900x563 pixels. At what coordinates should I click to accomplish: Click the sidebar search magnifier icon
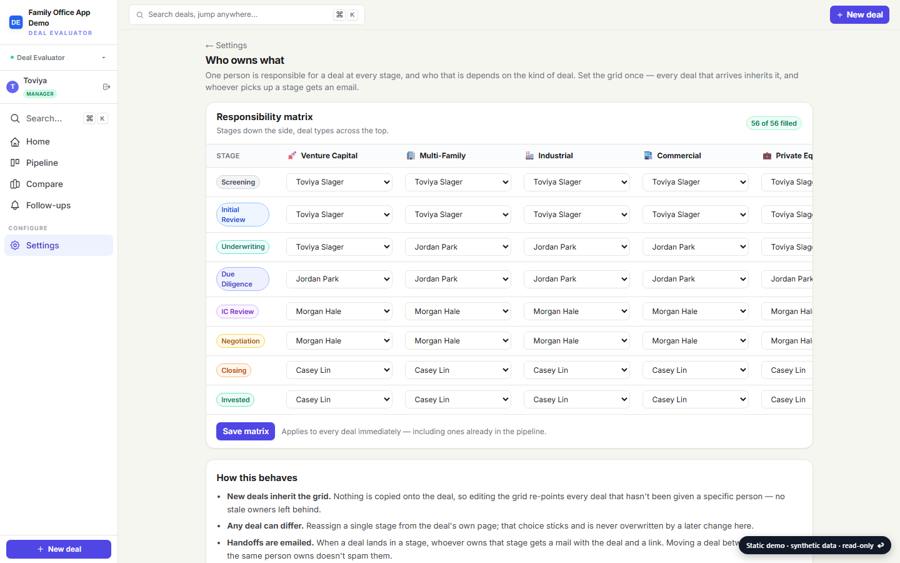15,118
